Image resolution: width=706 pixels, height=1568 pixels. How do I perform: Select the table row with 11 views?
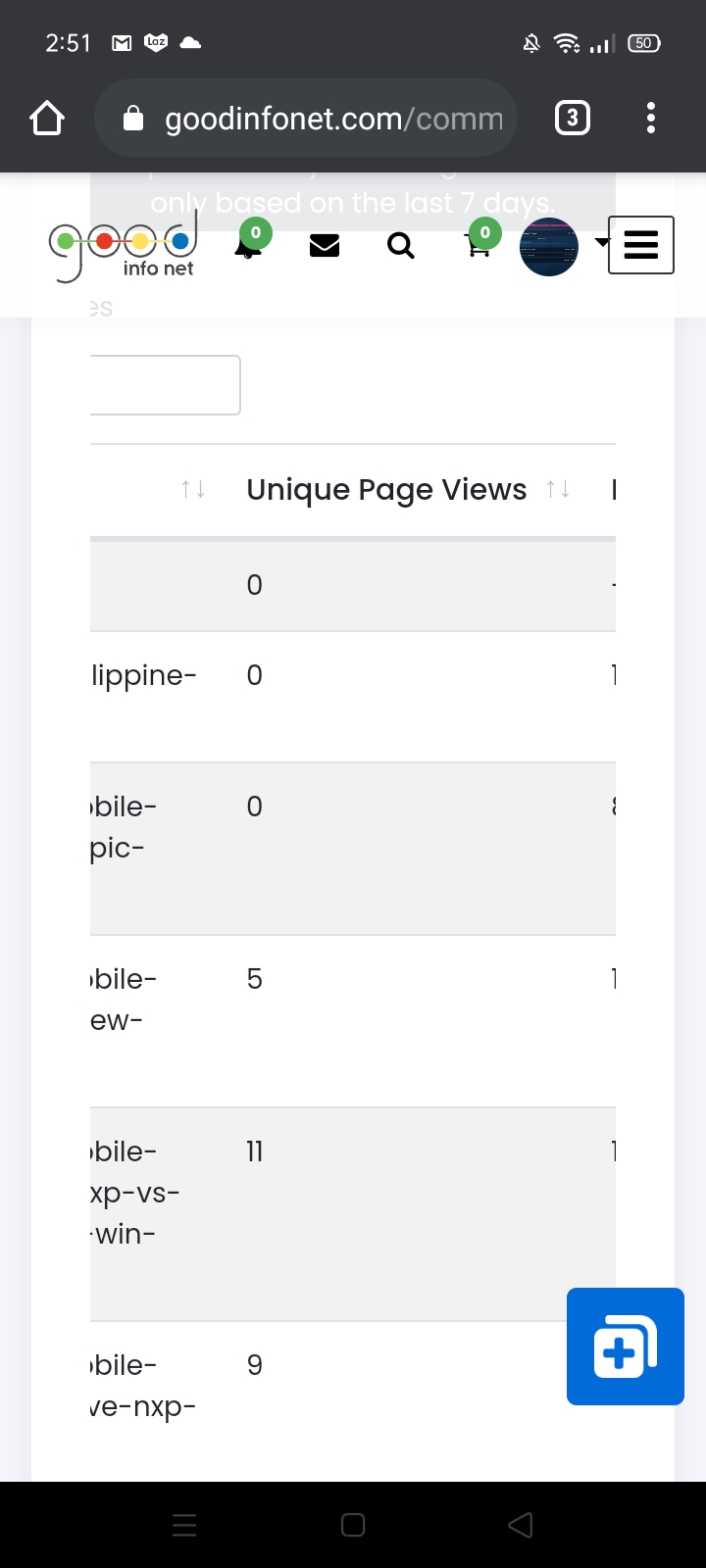pos(353,1213)
